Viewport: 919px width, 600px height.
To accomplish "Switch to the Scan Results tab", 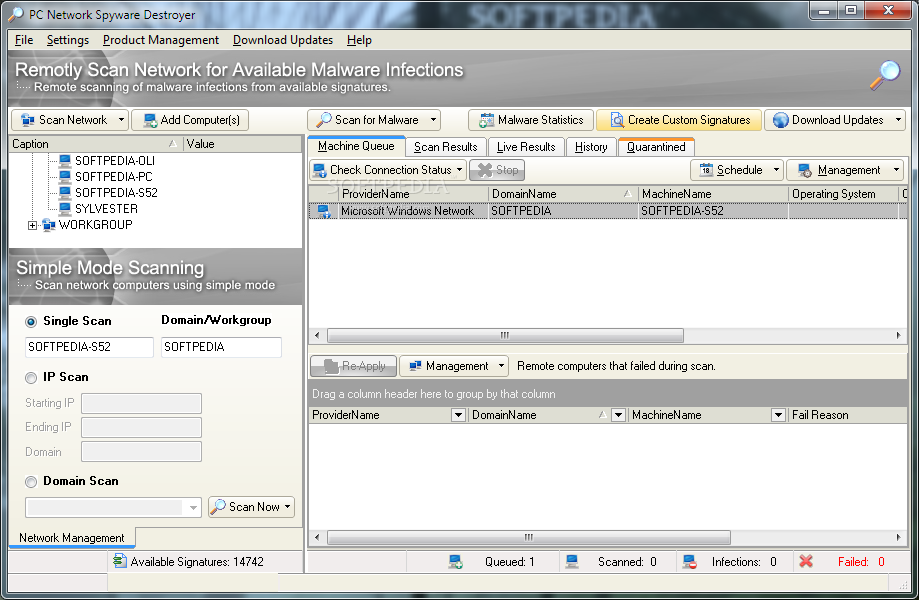I will coord(445,147).
